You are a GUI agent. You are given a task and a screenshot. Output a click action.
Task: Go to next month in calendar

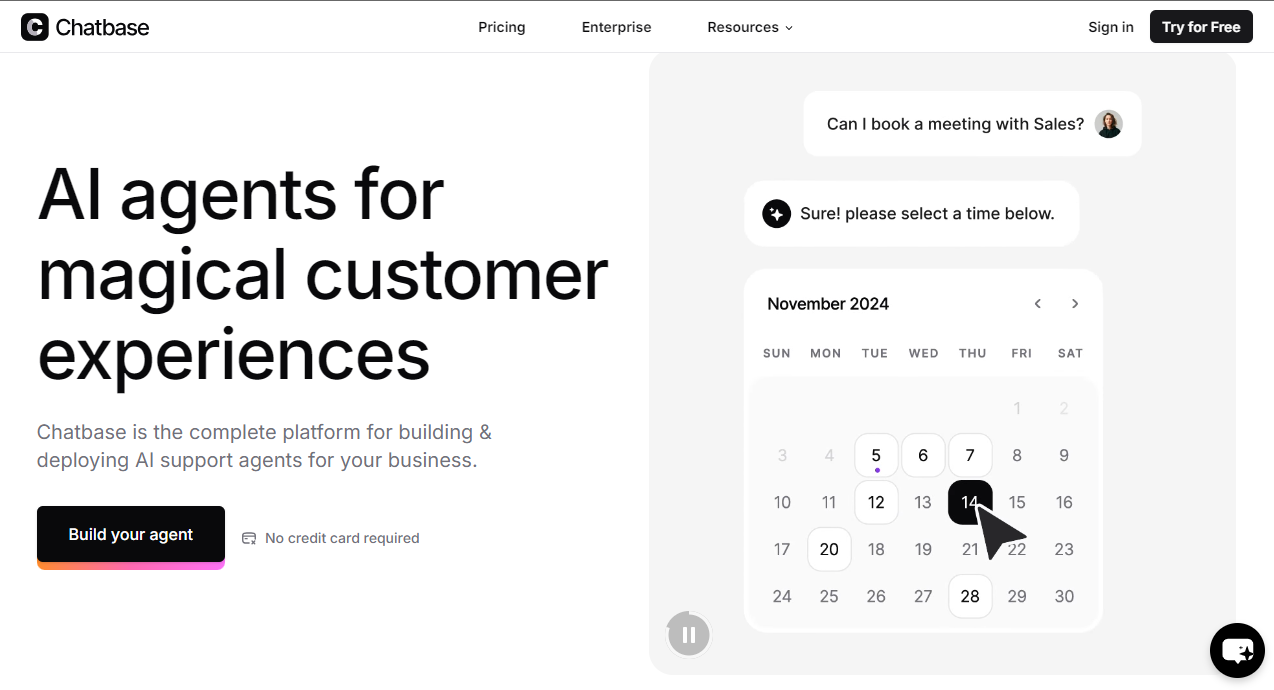(1075, 304)
